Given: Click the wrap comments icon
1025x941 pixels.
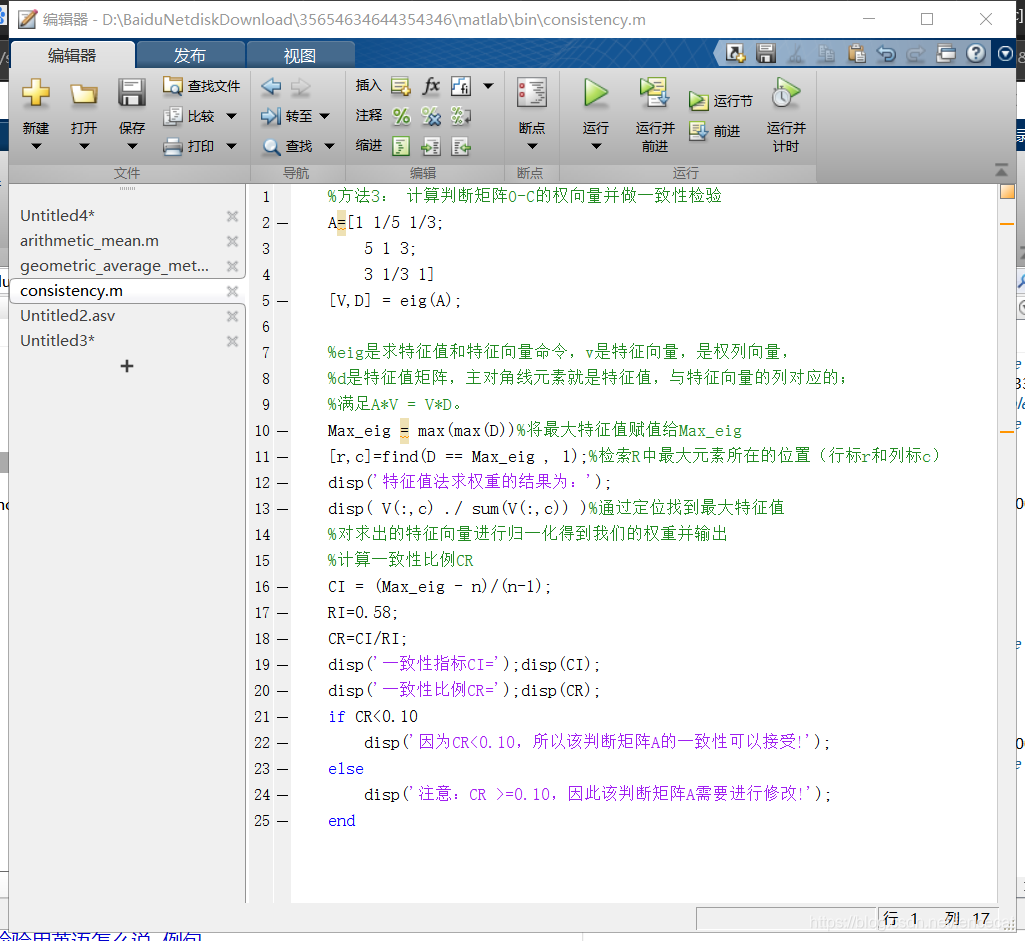Looking at the screenshot, I should tap(461, 116).
